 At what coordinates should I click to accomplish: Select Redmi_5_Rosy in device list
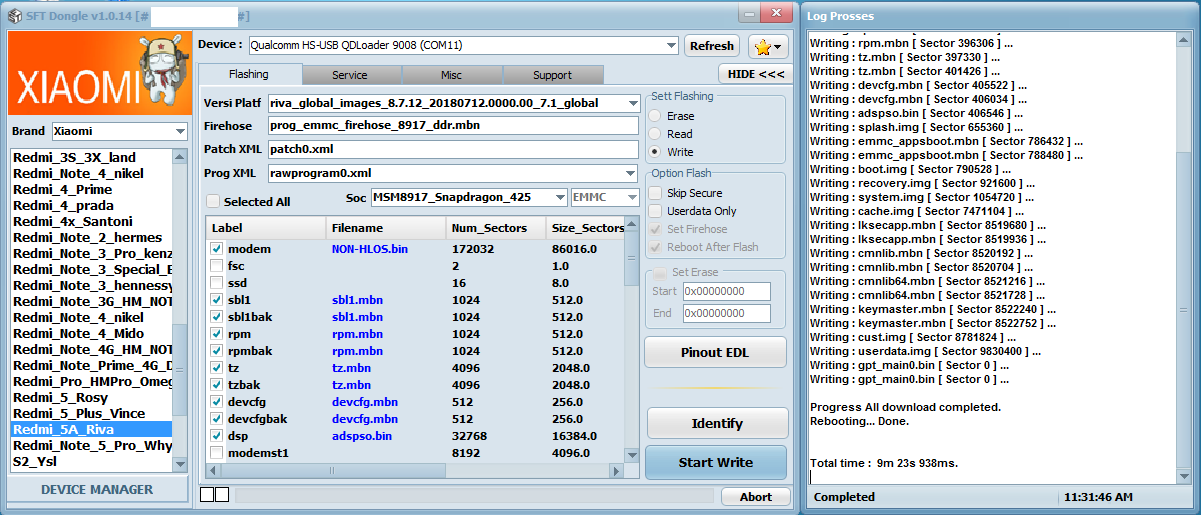pos(91,398)
